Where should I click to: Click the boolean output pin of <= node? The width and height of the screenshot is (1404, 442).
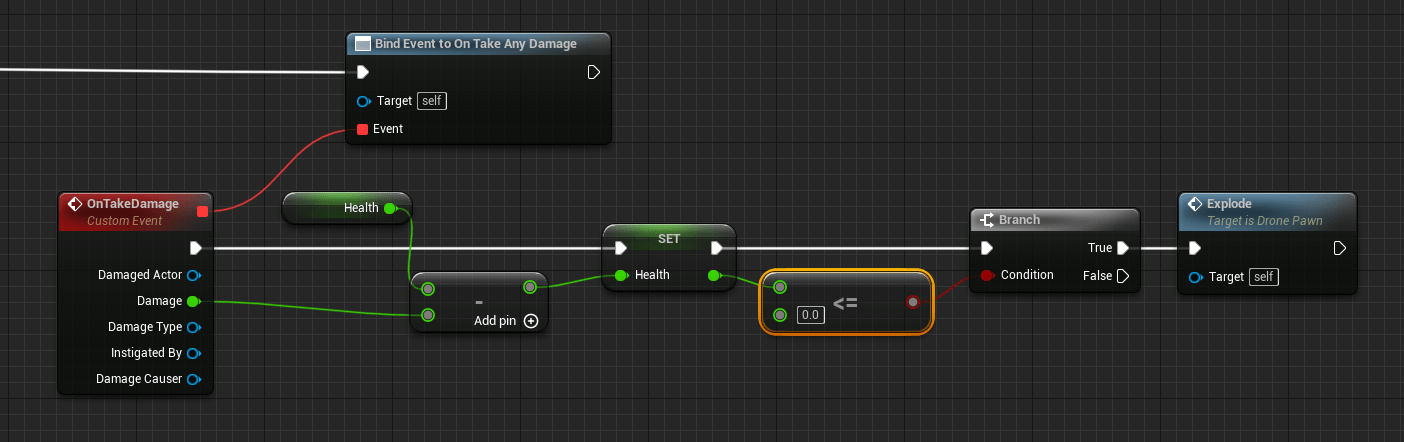tap(912, 301)
